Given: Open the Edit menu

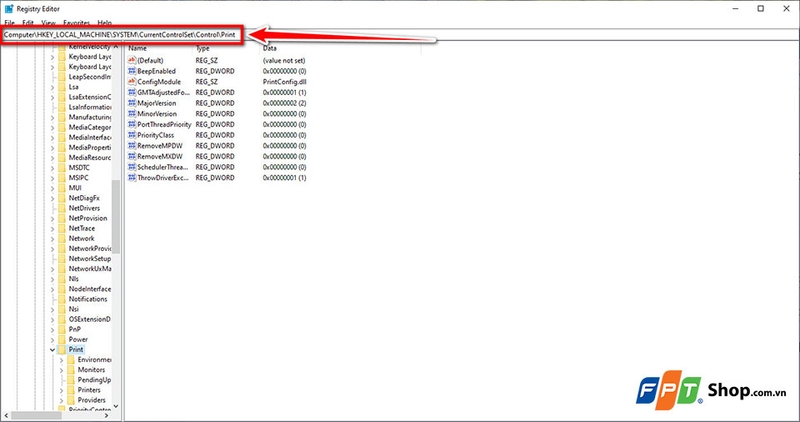Looking at the screenshot, I should point(28,23).
